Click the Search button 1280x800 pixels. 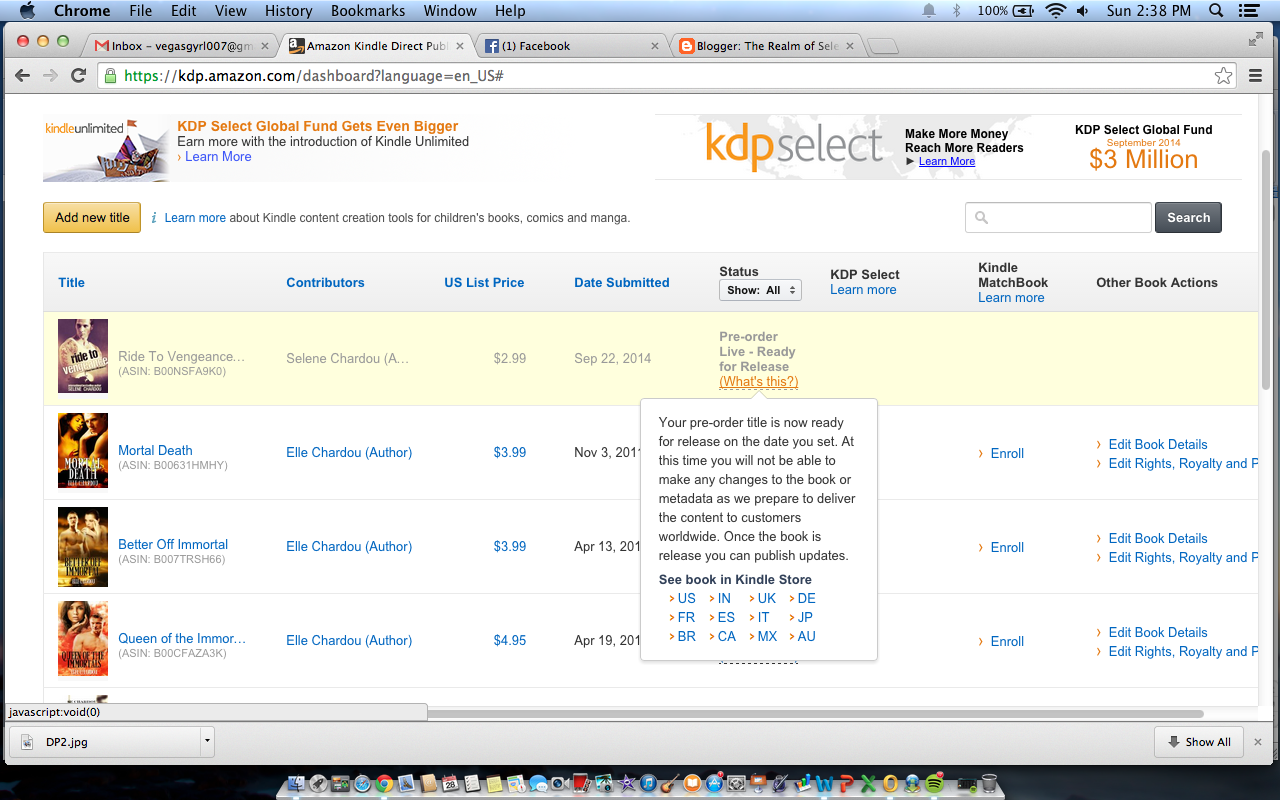pos(1188,218)
